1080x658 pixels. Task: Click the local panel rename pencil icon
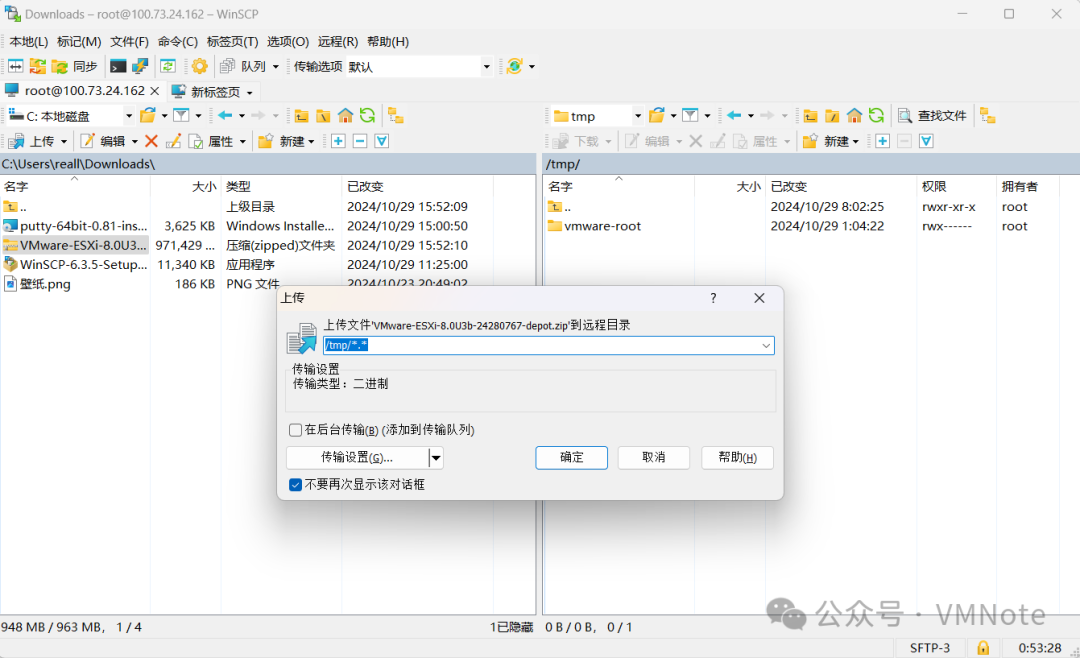pyautogui.click(x=173, y=141)
